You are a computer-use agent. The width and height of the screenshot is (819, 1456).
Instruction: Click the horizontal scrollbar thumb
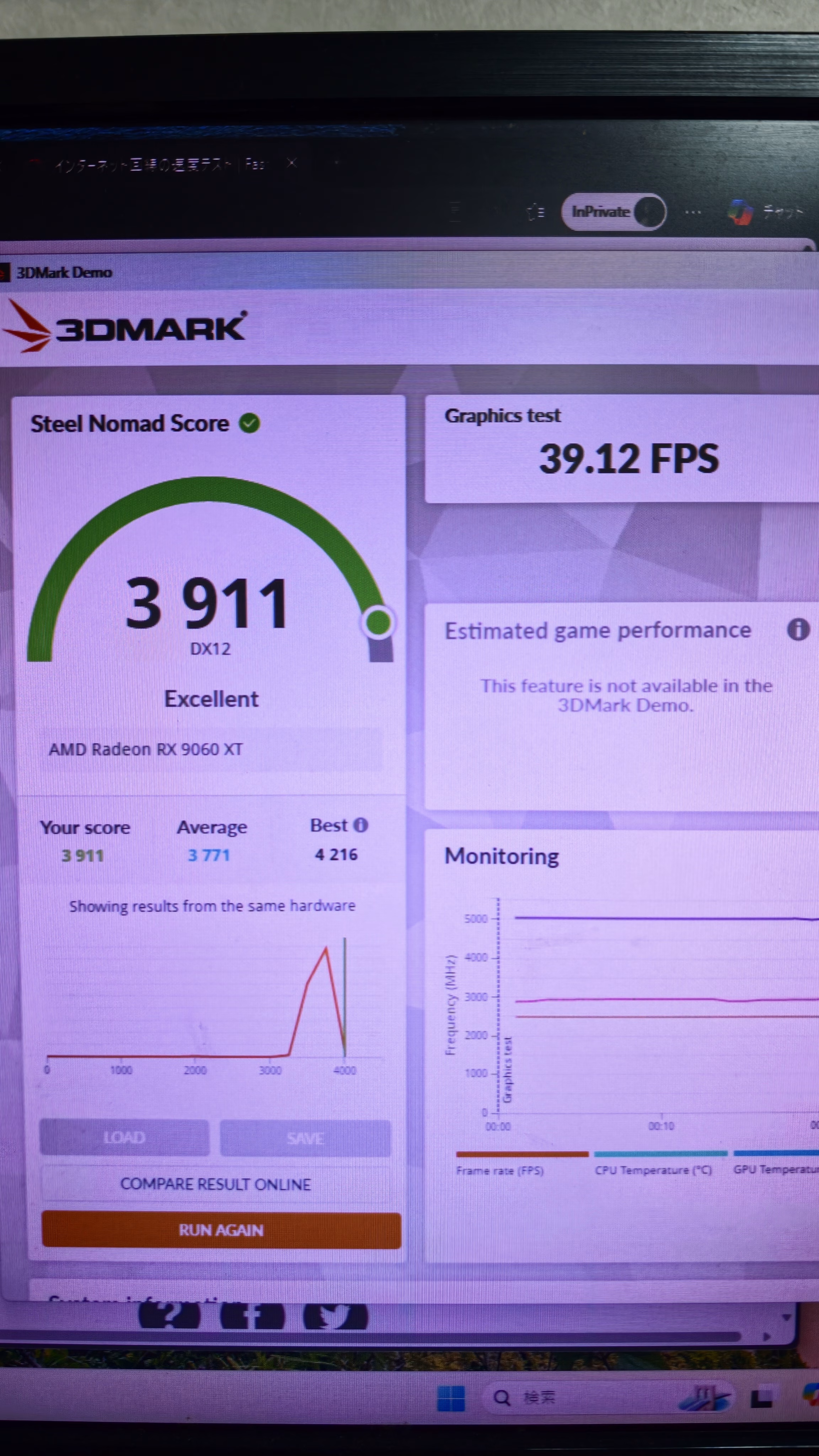[x=370, y=1337]
